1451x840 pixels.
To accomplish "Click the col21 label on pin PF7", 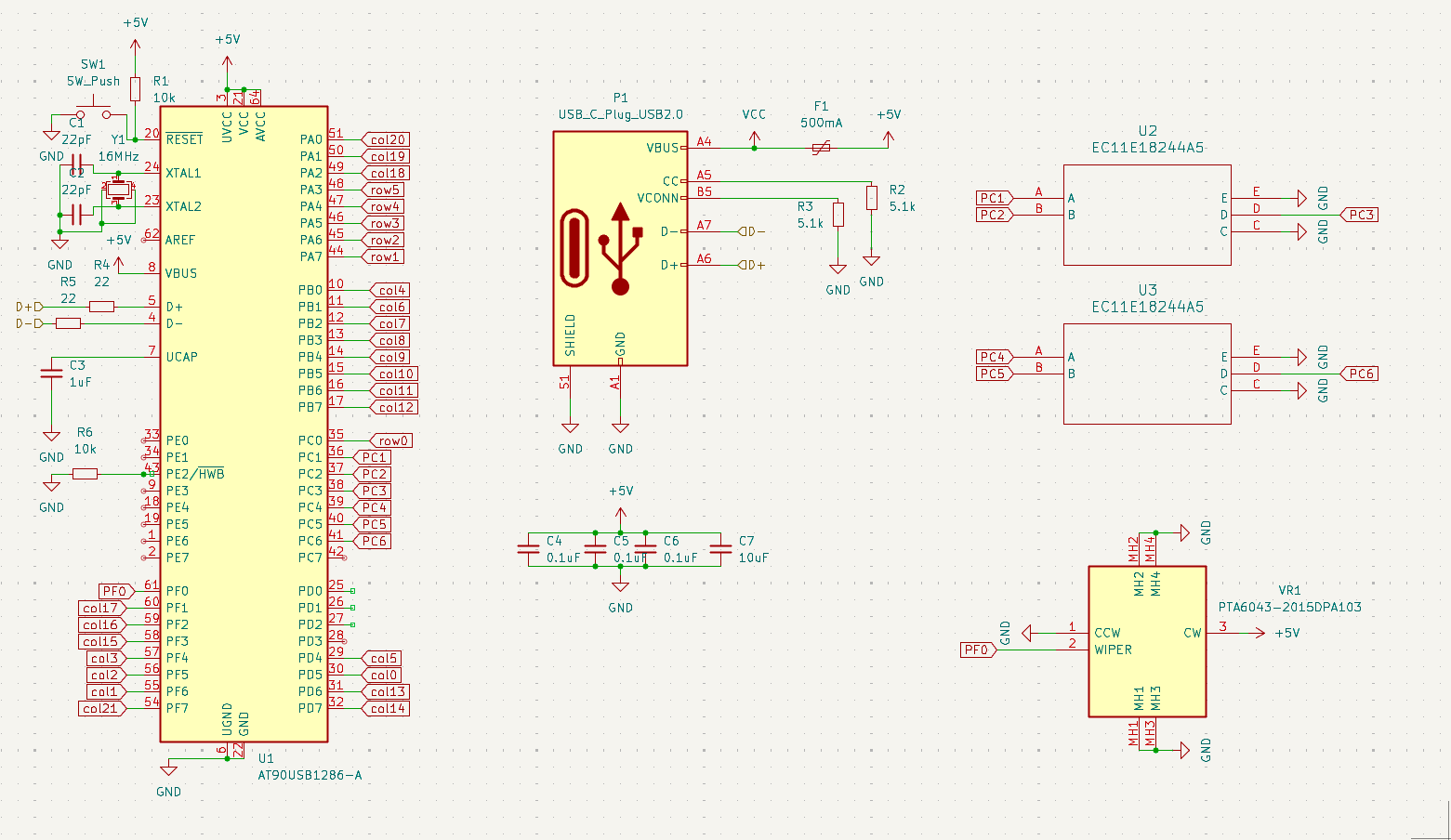I will [101, 708].
